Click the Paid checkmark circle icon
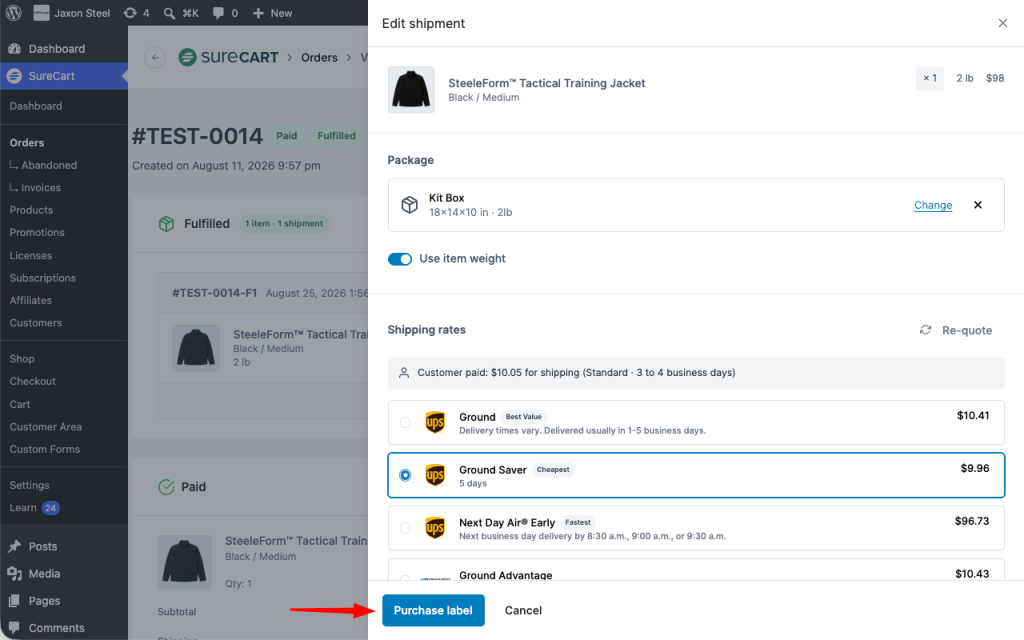The width and height of the screenshot is (1024, 640). click(167, 487)
